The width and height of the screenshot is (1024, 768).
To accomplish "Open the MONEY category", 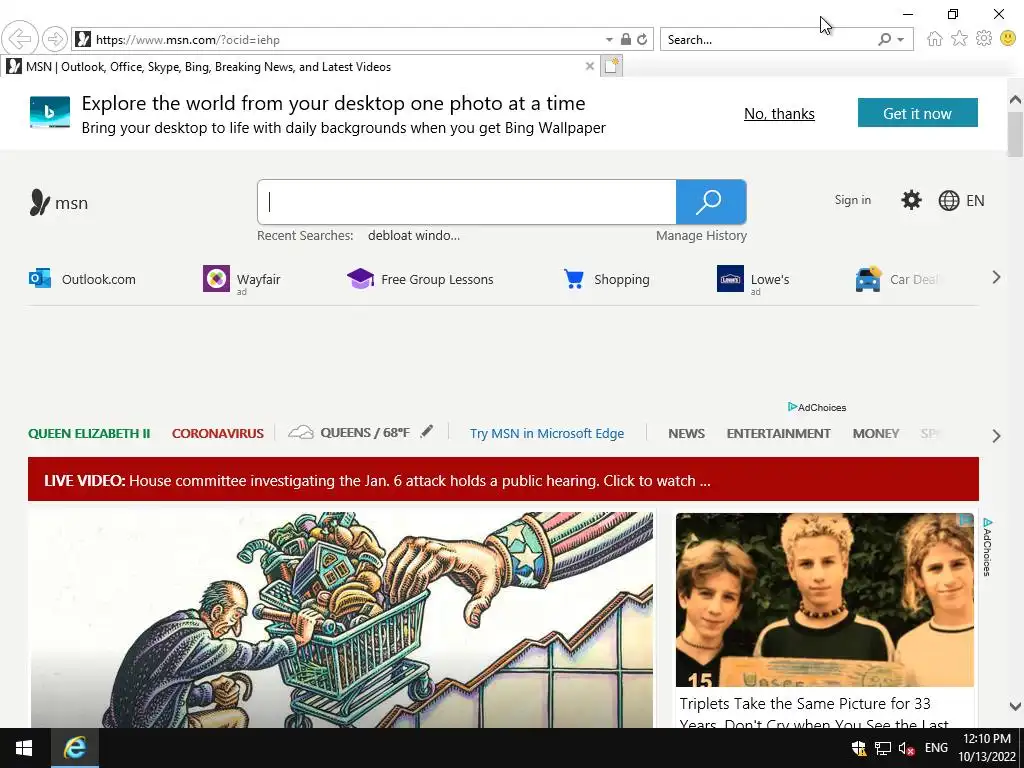I will pos(876,433).
